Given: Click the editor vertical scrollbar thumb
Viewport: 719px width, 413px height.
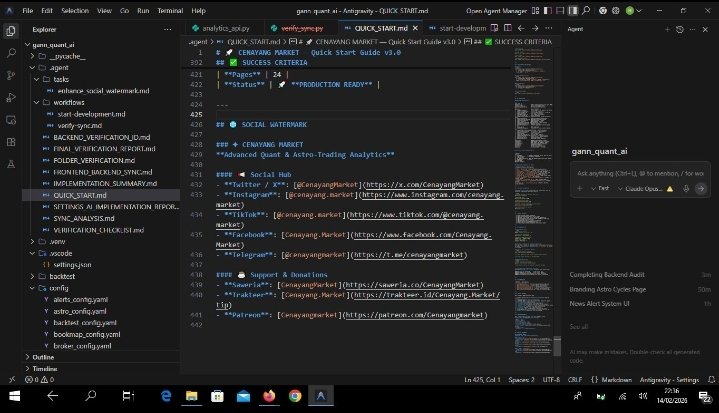Looking at the screenshot, I should 557,346.
